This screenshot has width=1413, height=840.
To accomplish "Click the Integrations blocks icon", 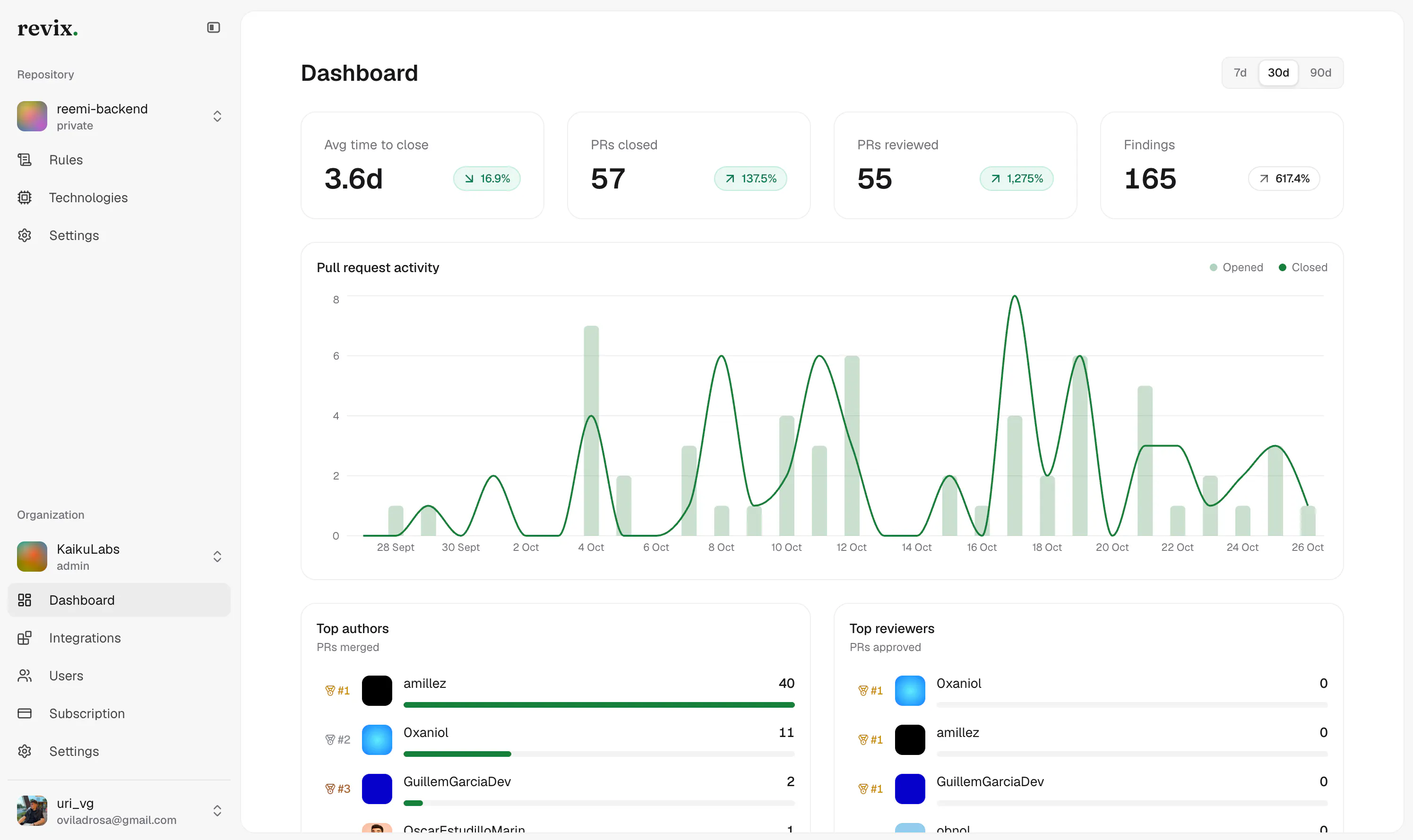I will (25, 638).
